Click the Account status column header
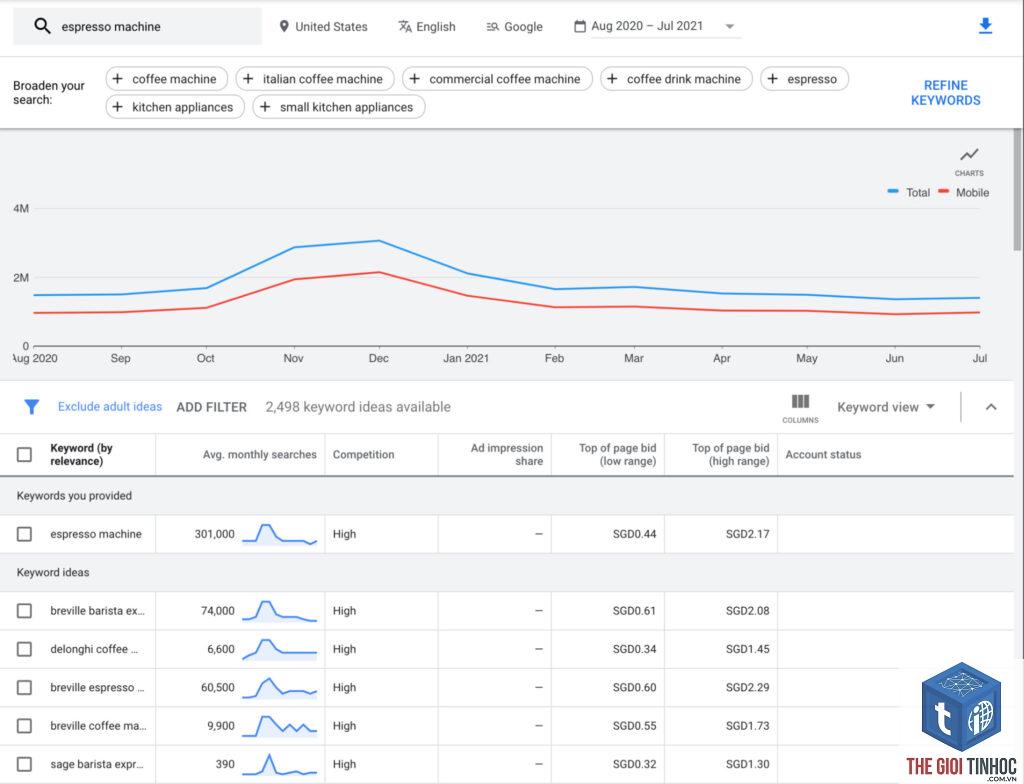 point(823,455)
